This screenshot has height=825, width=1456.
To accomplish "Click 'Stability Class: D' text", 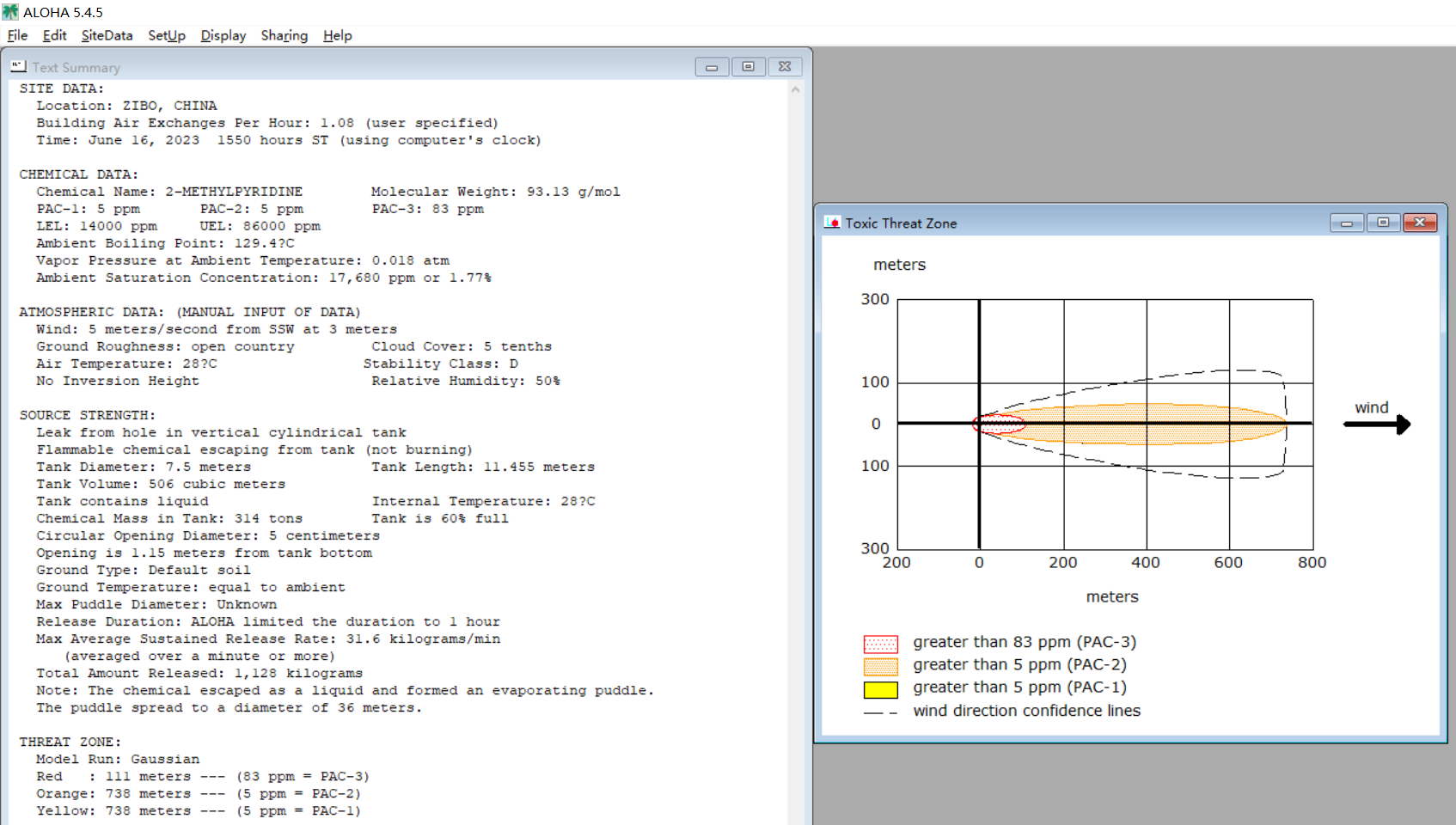I will click(x=441, y=364).
